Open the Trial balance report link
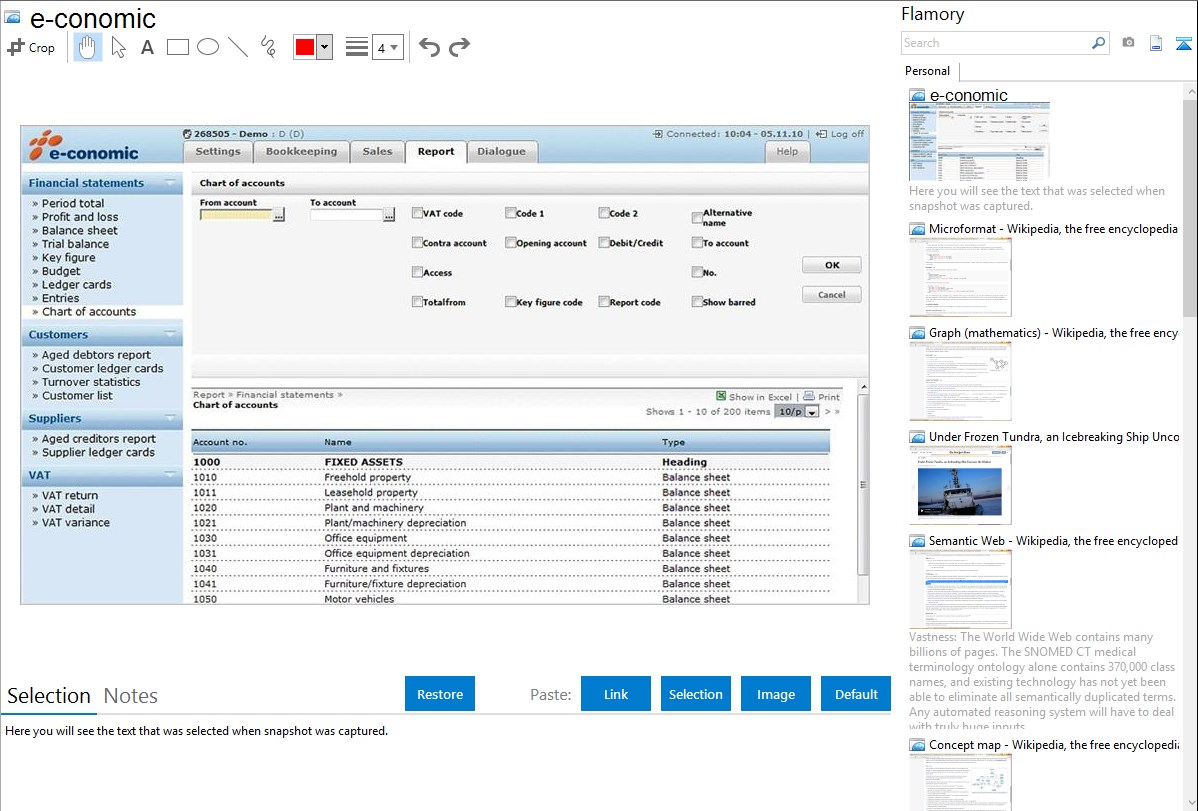The image size is (1198, 811). (x=75, y=244)
